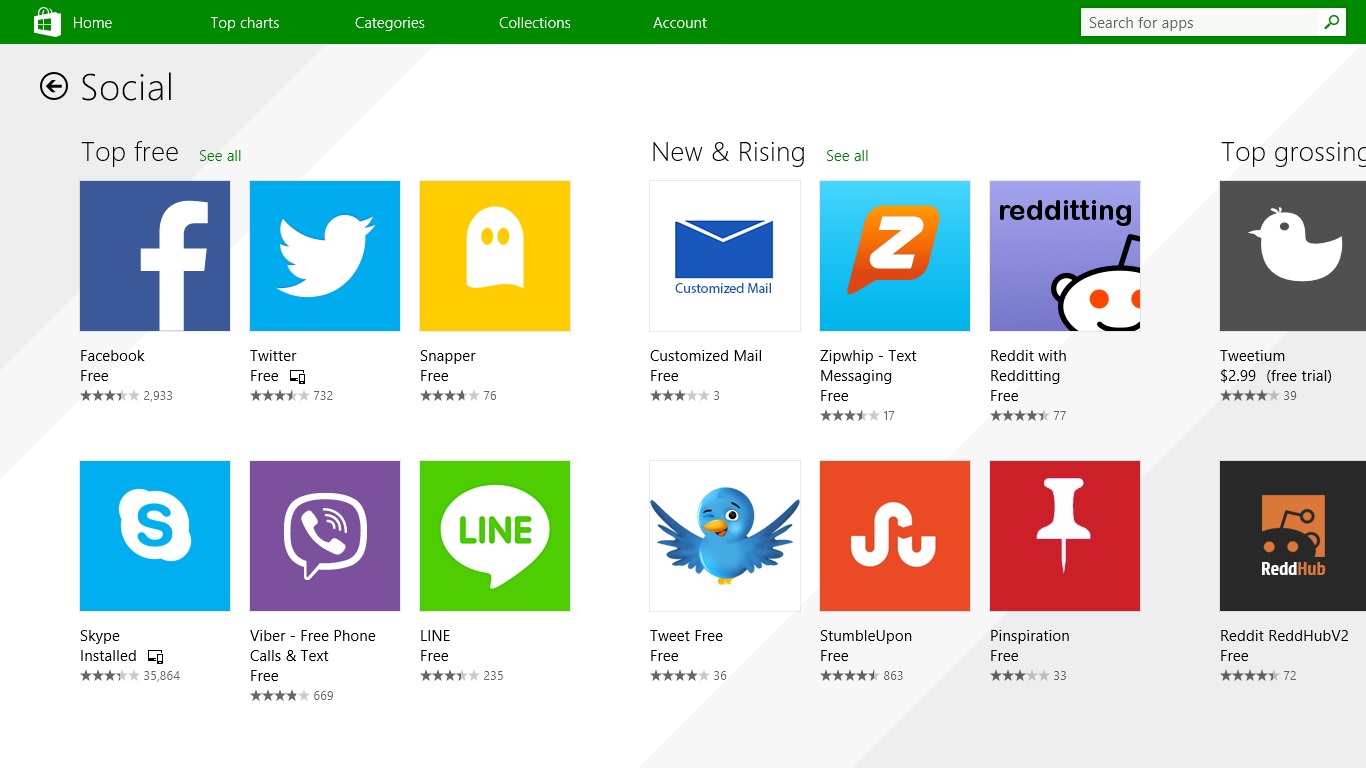
Task: Click the device icon next to Twitter Free
Action: [297, 377]
